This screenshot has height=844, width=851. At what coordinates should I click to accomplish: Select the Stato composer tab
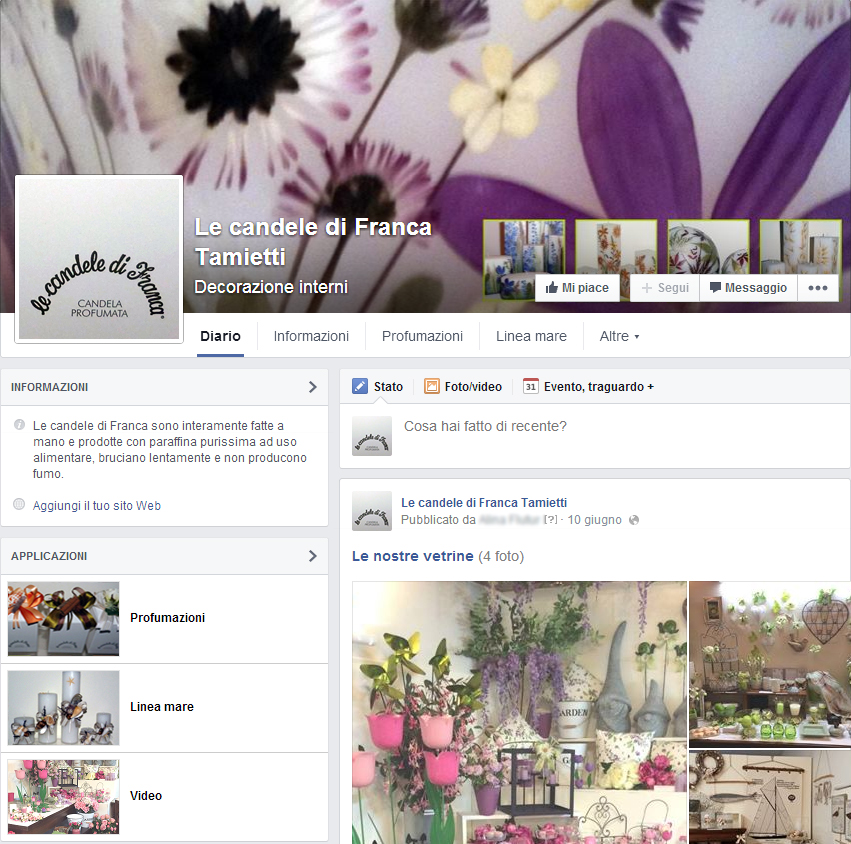(378, 386)
